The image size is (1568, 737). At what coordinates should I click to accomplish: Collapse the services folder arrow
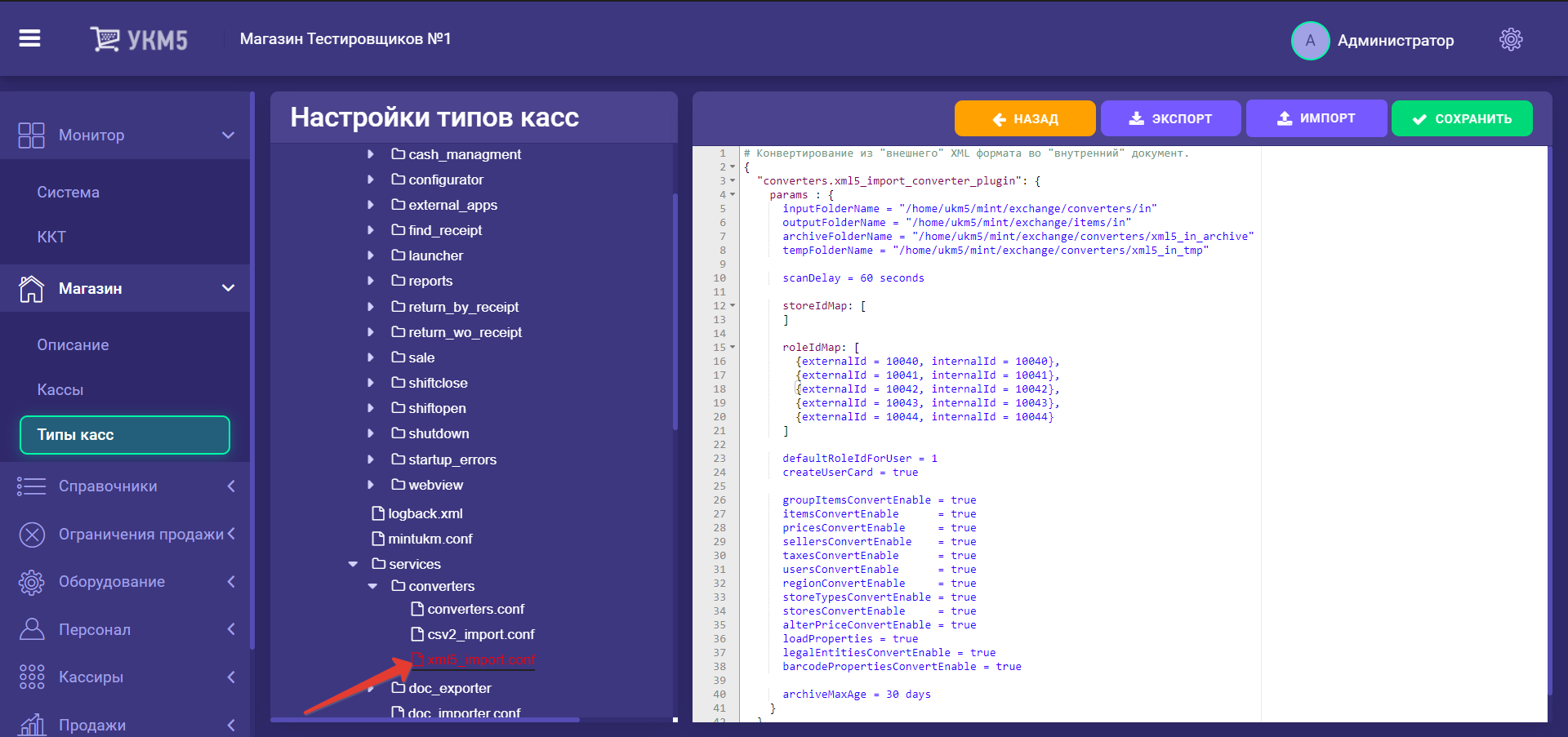pyautogui.click(x=353, y=564)
